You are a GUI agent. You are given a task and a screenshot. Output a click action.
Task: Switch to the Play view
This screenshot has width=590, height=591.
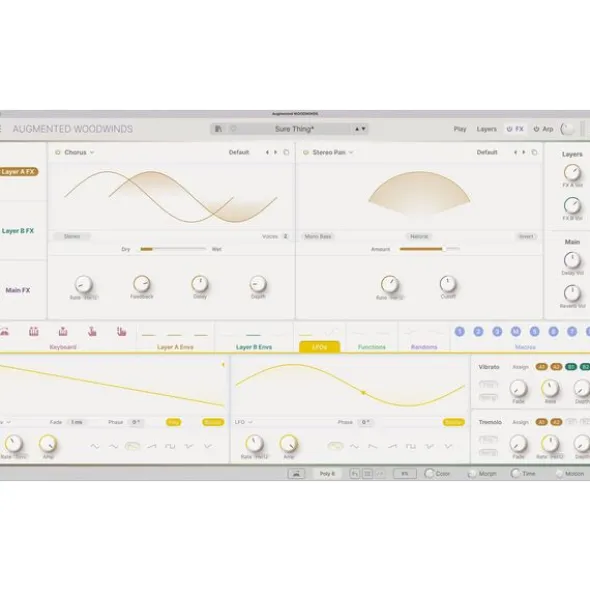tap(460, 129)
